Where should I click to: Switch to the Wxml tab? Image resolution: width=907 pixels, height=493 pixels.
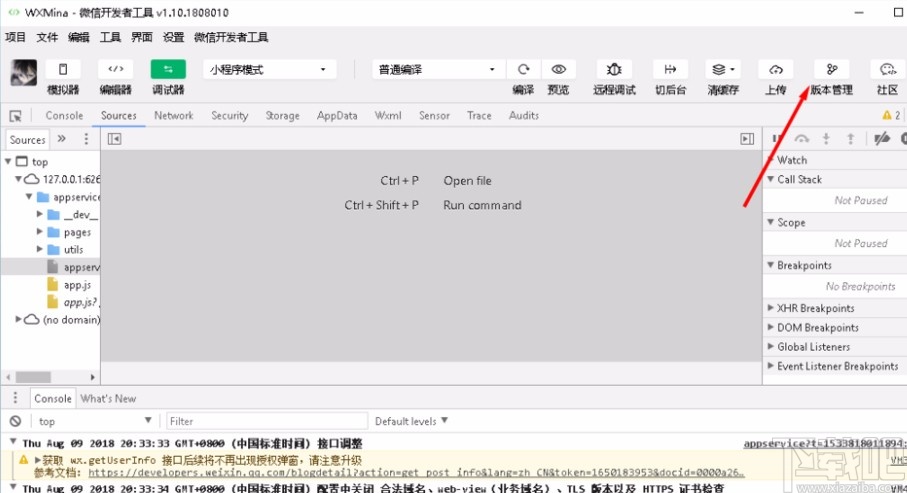click(x=388, y=116)
